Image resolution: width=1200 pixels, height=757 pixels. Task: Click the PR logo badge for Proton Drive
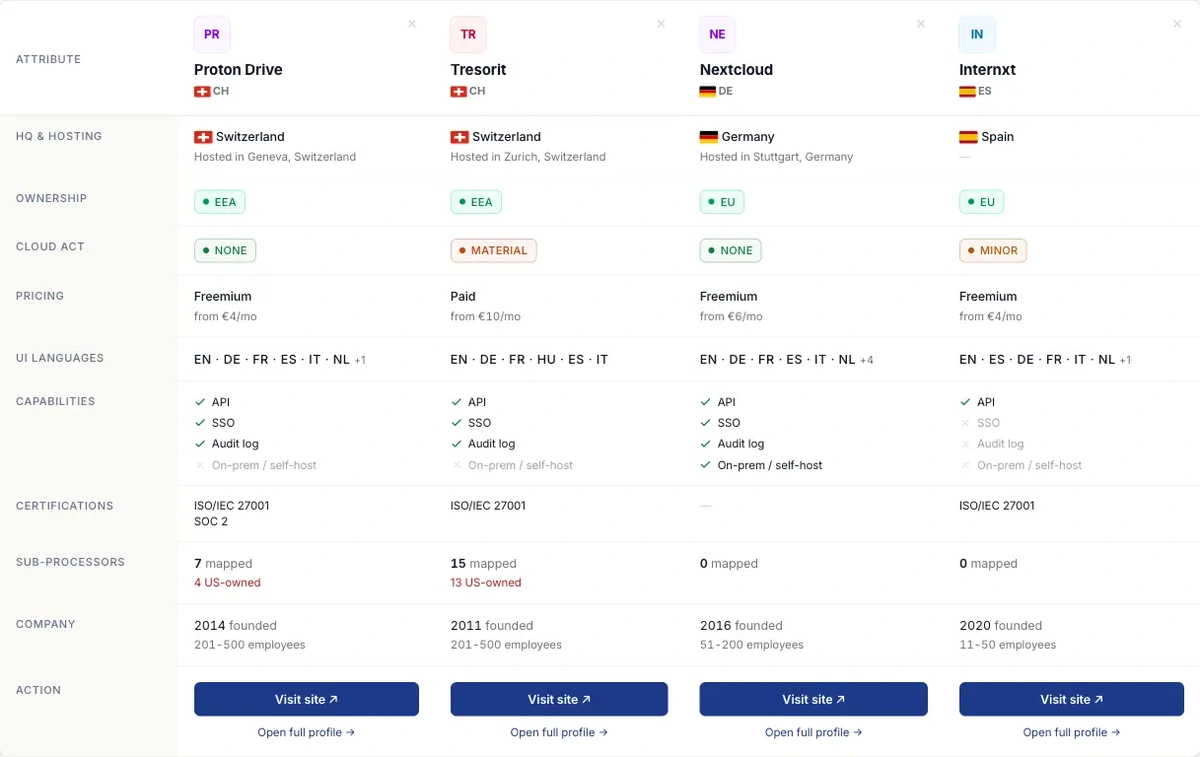pos(212,34)
